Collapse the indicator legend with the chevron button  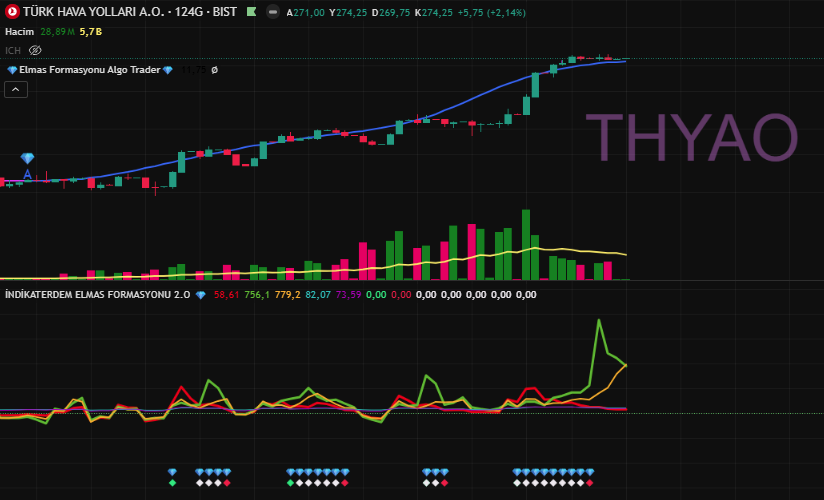pos(16,90)
